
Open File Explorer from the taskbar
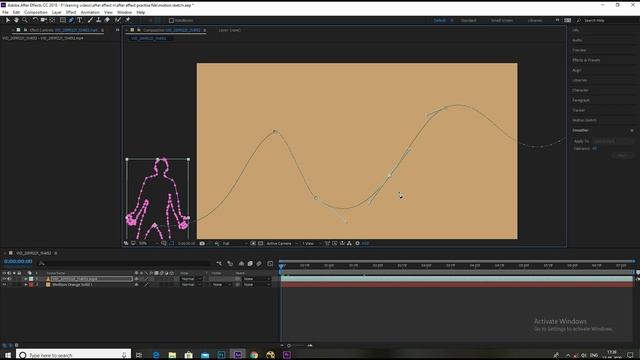[172, 355]
